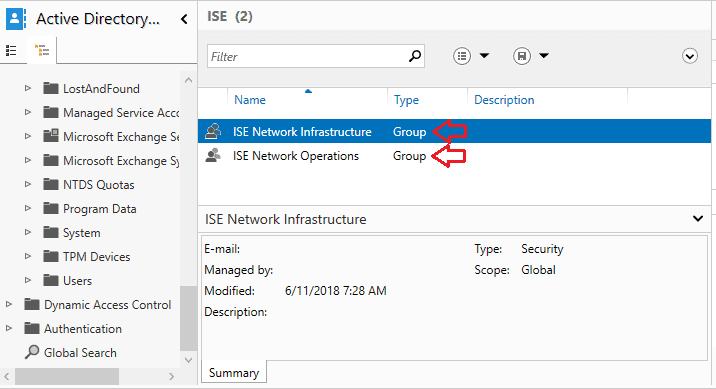Click the horizontal scrollbar right arrow
Screen dimensions: 716x389
(171, 377)
